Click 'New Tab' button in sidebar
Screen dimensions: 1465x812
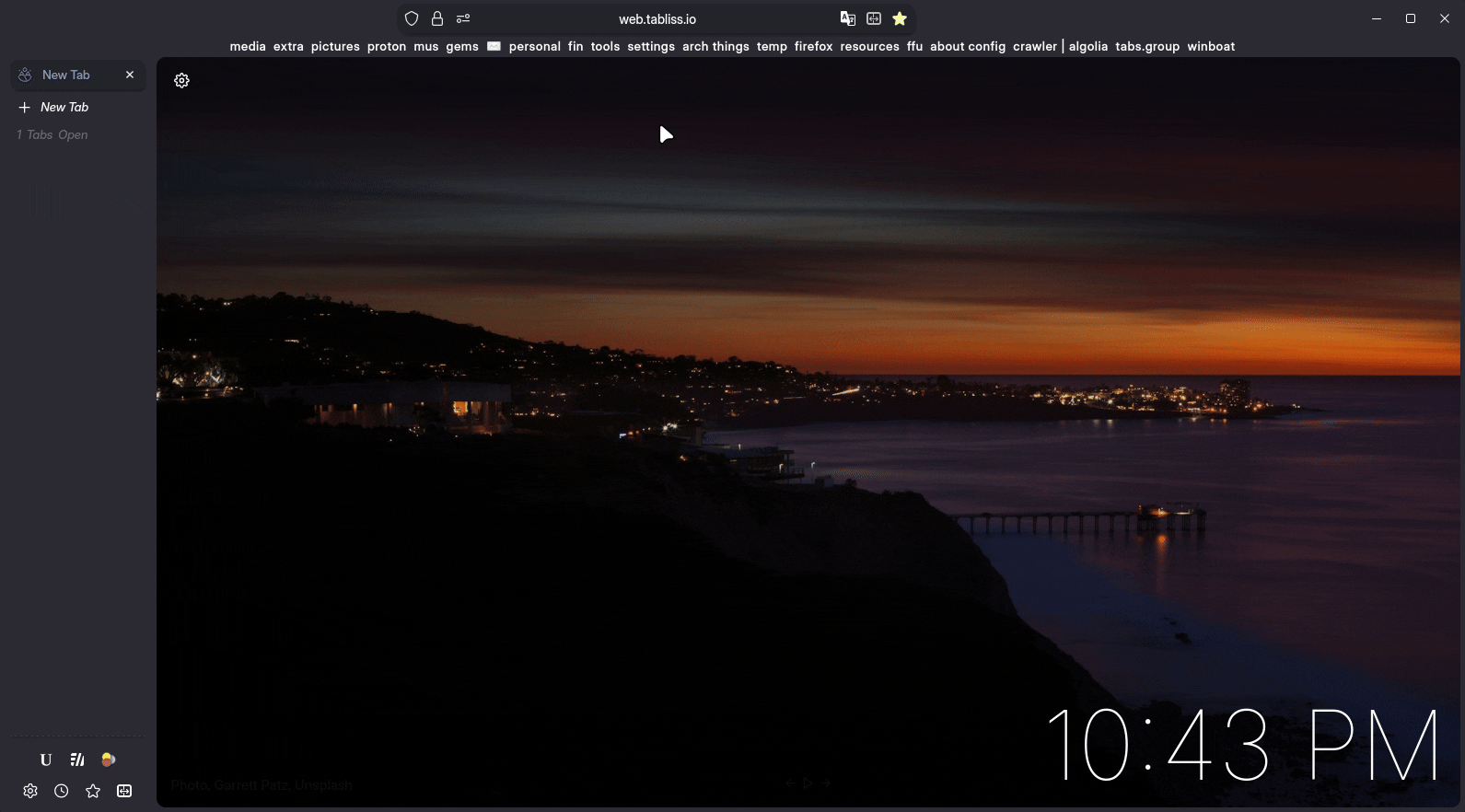77,108
